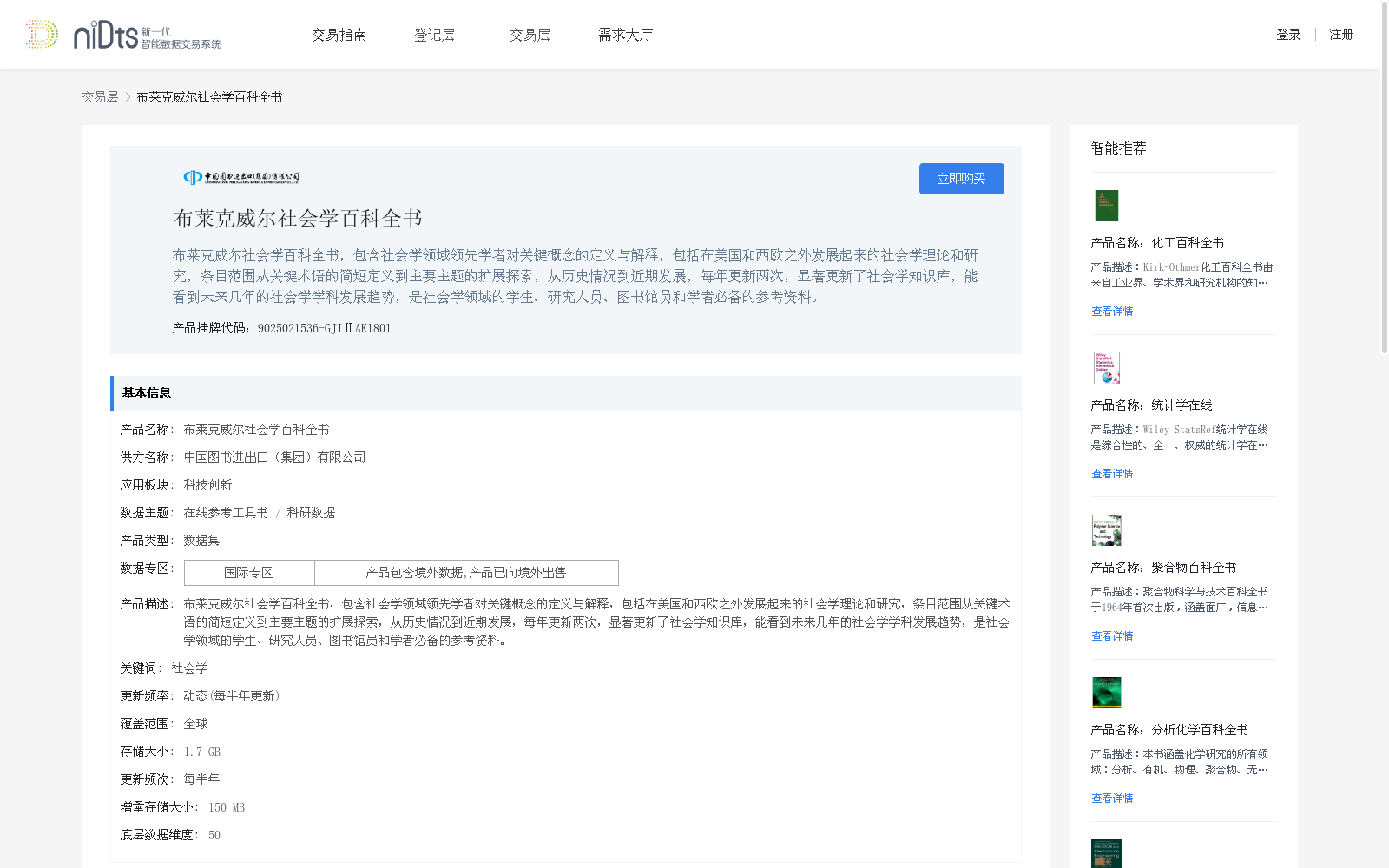Click the 智能推荐 panel heading
Image resolution: width=1389 pixels, height=868 pixels.
click(1118, 148)
